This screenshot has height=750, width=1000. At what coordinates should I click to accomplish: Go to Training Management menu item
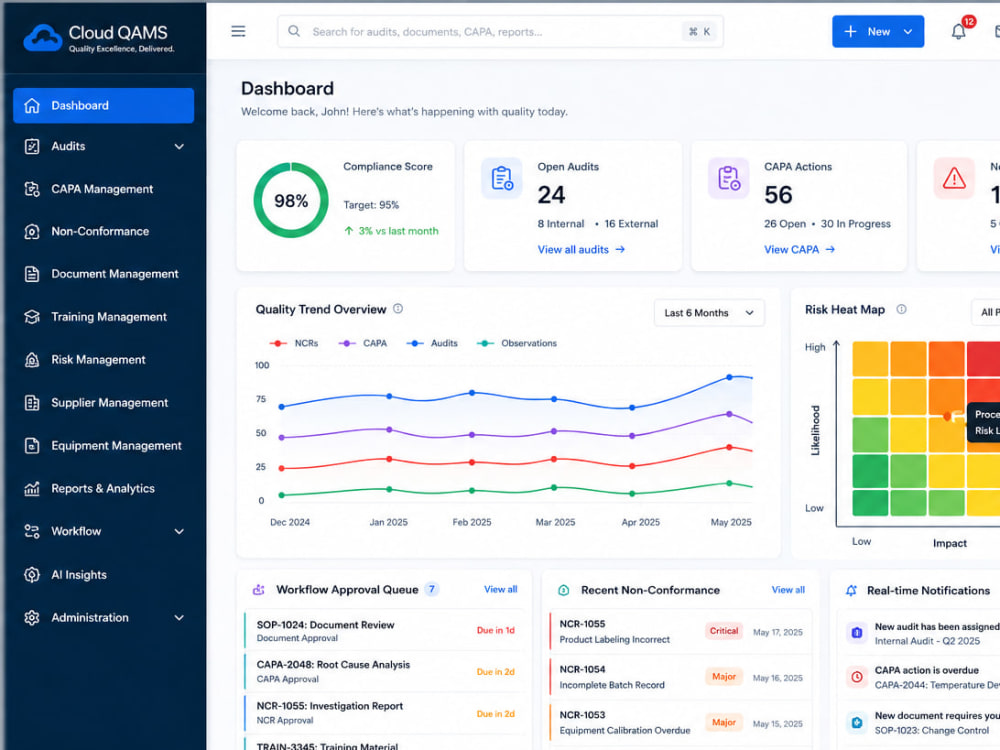pyautogui.click(x=103, y=317)
